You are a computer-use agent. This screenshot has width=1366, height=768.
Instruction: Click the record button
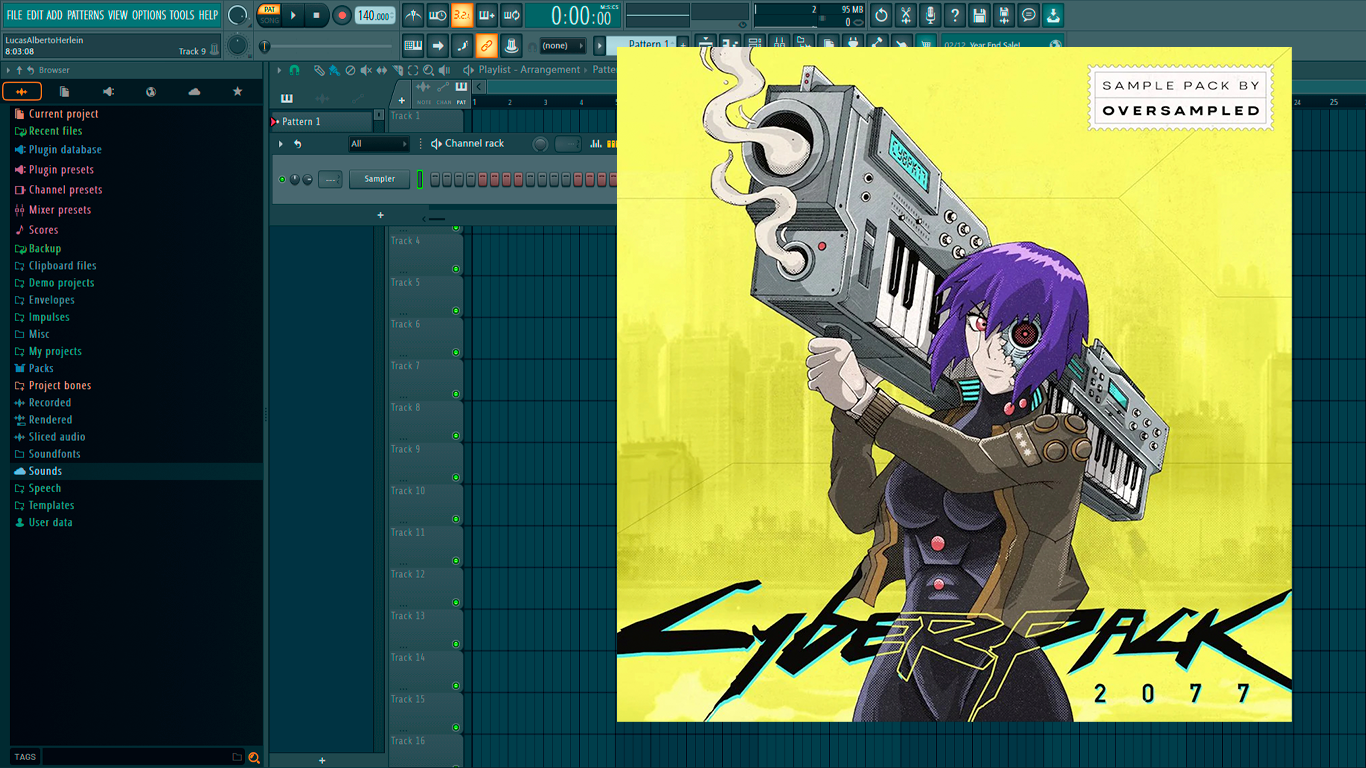(x=342, y=15)
